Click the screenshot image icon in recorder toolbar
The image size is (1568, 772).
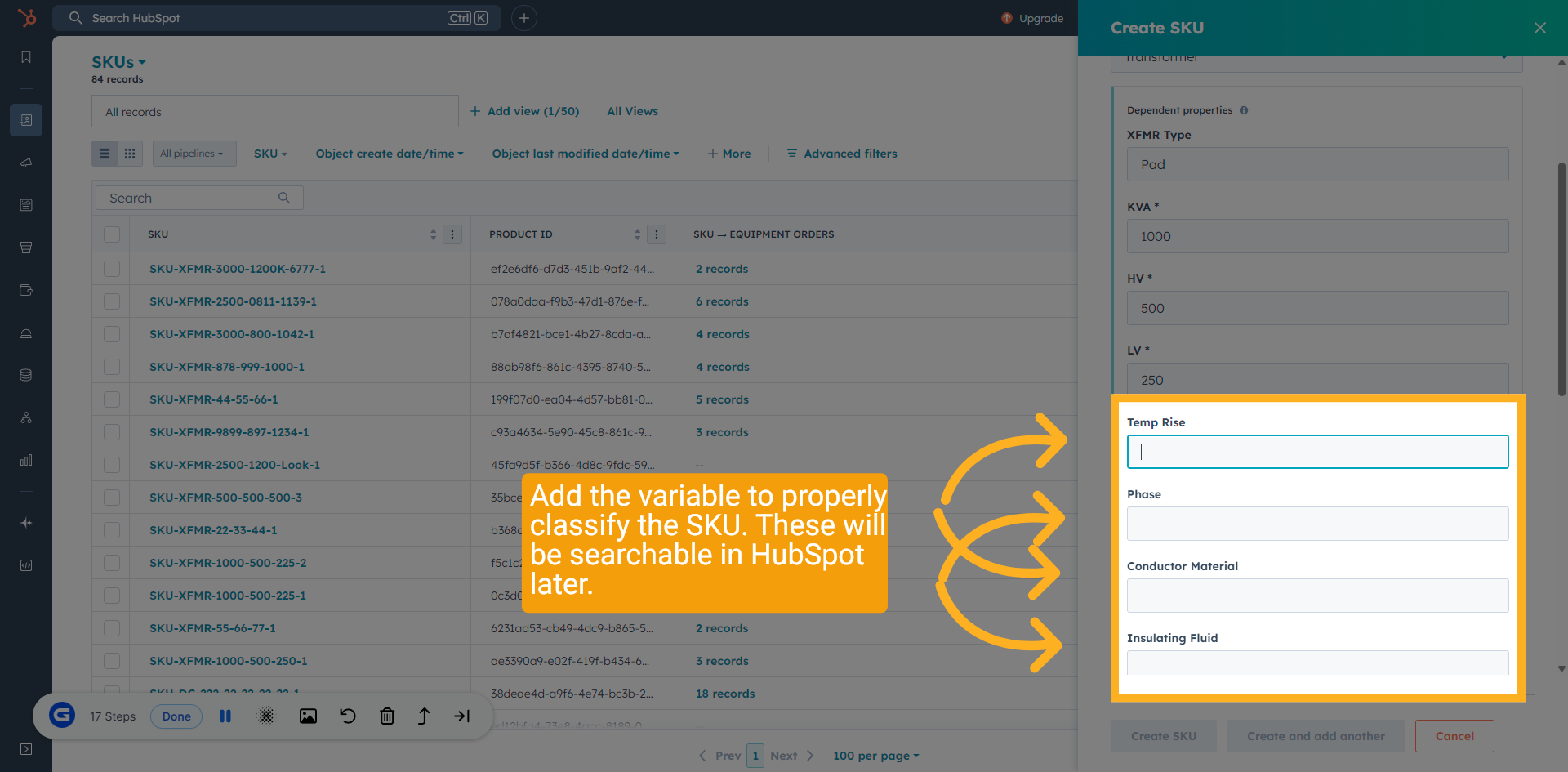click(308, 716)
